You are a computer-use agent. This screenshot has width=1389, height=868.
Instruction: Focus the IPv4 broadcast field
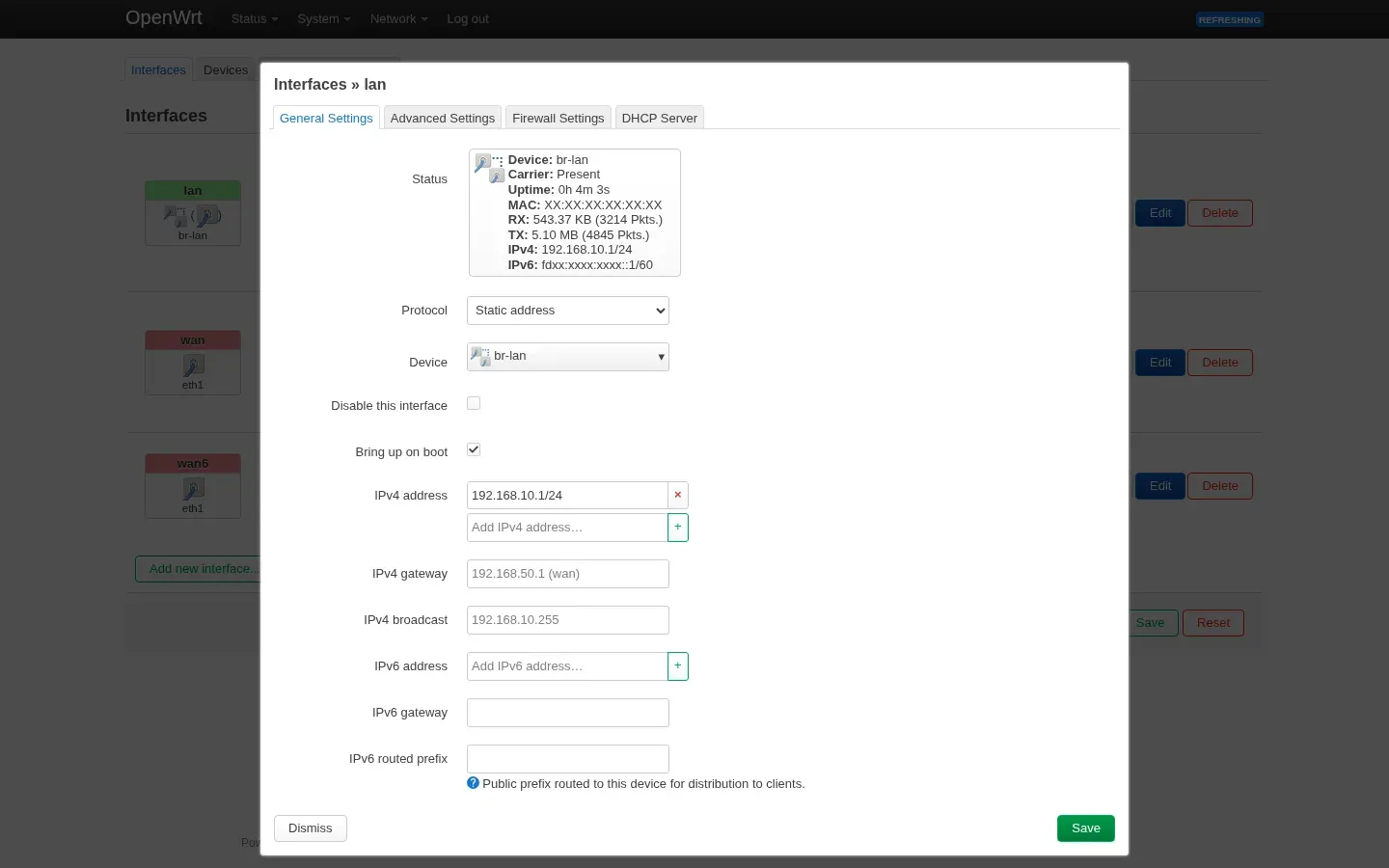tap(568, 620)
